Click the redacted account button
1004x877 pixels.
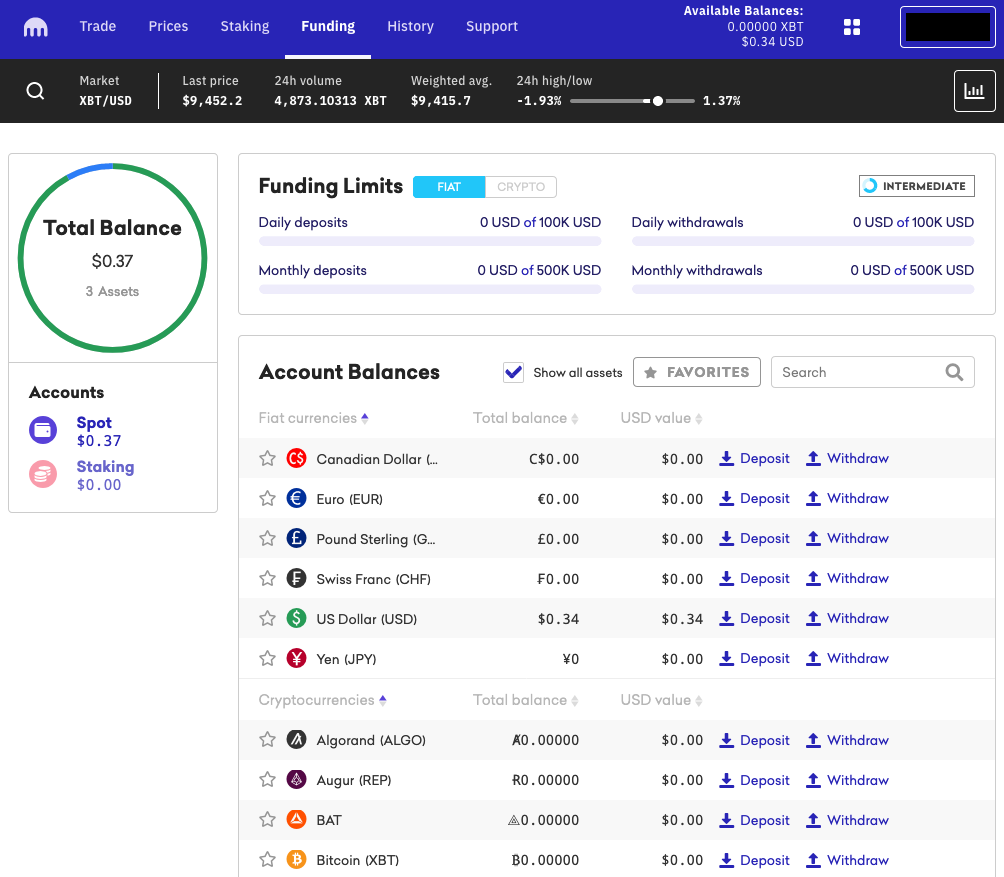948,27
